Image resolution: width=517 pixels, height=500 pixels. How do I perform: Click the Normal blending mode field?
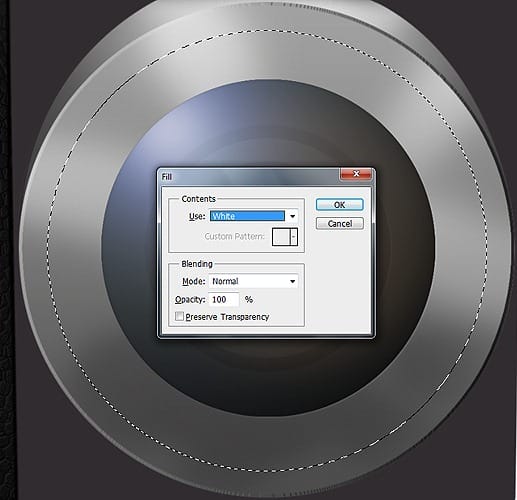tap(253, 281)
